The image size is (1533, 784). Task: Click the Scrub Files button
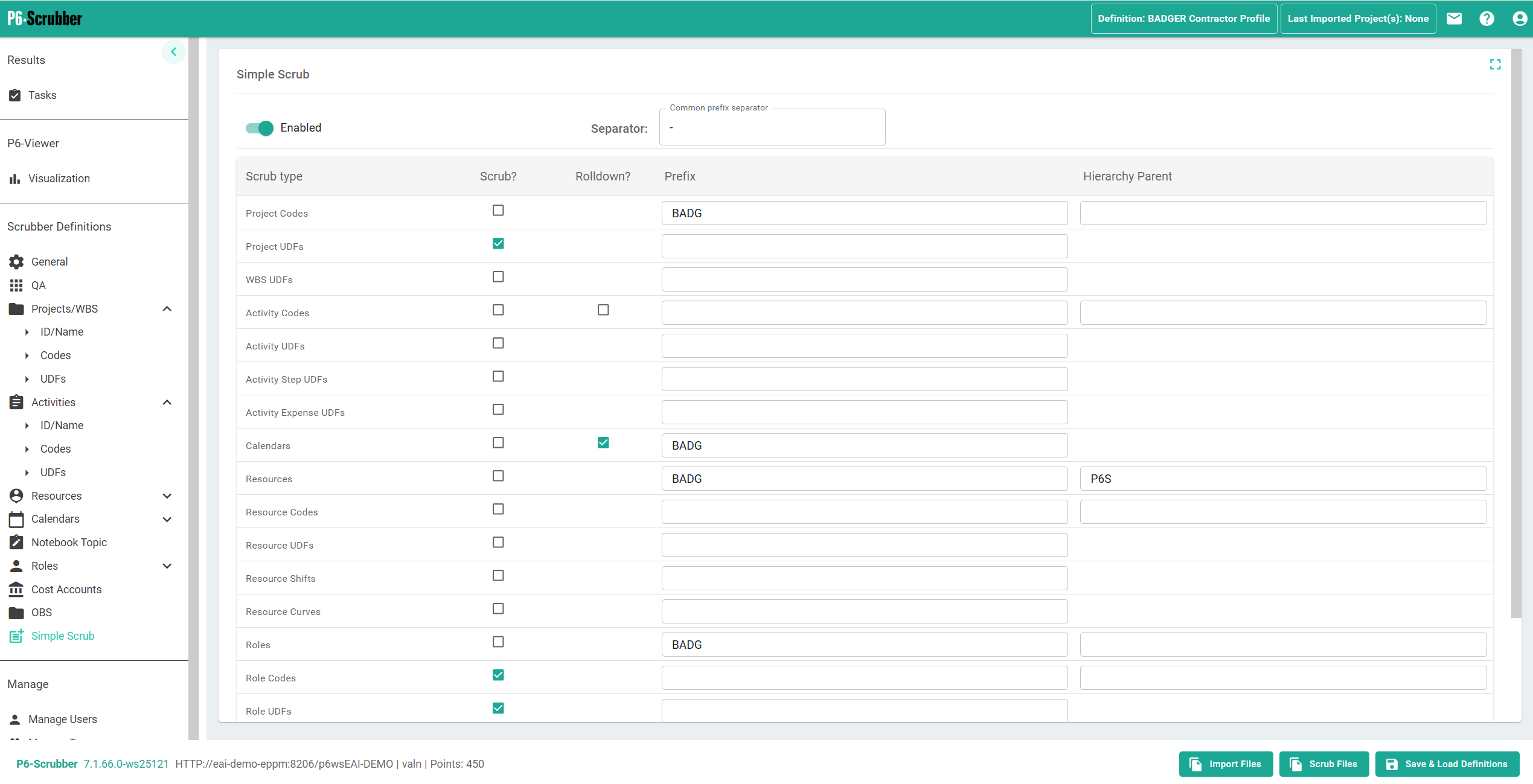click(x=1323, y=764)
